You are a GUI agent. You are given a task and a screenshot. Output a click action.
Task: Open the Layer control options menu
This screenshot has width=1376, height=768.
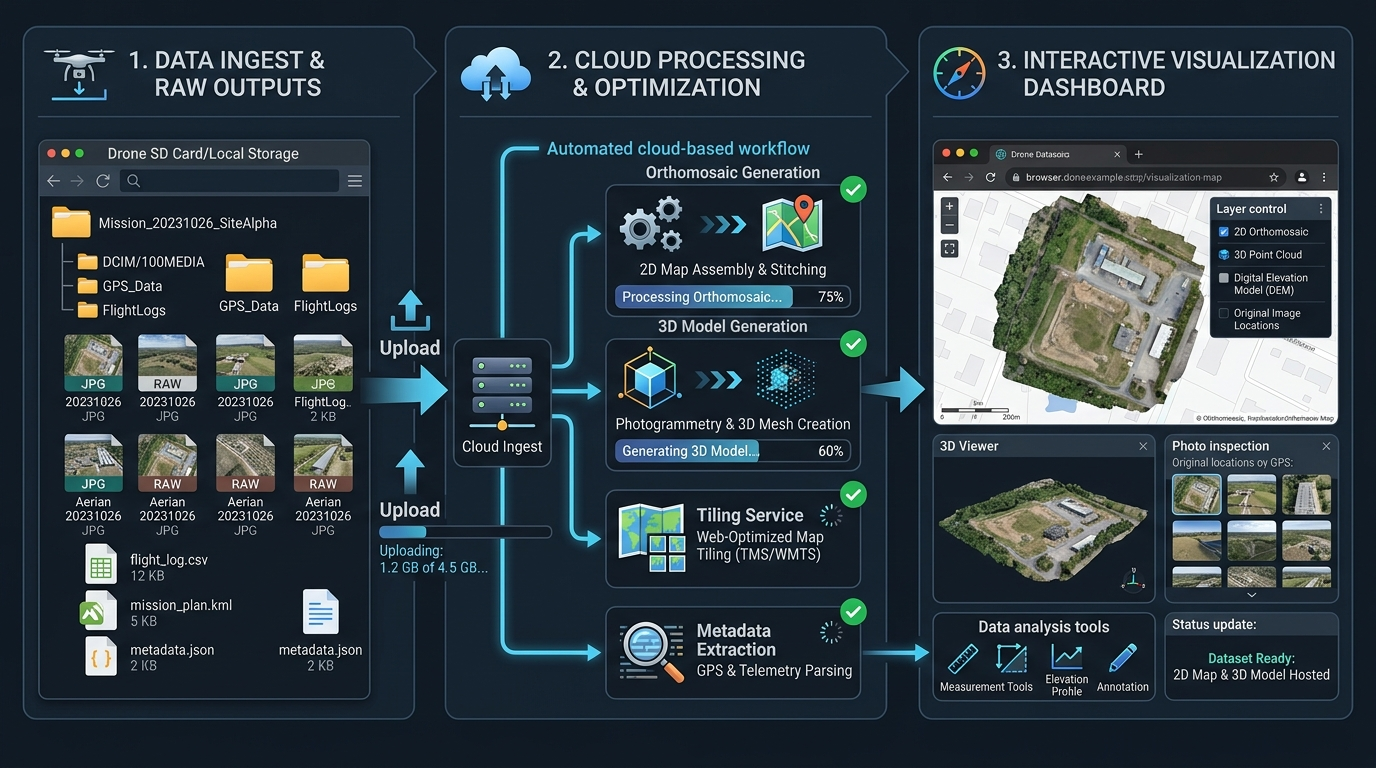click(x=1321, y=209)
